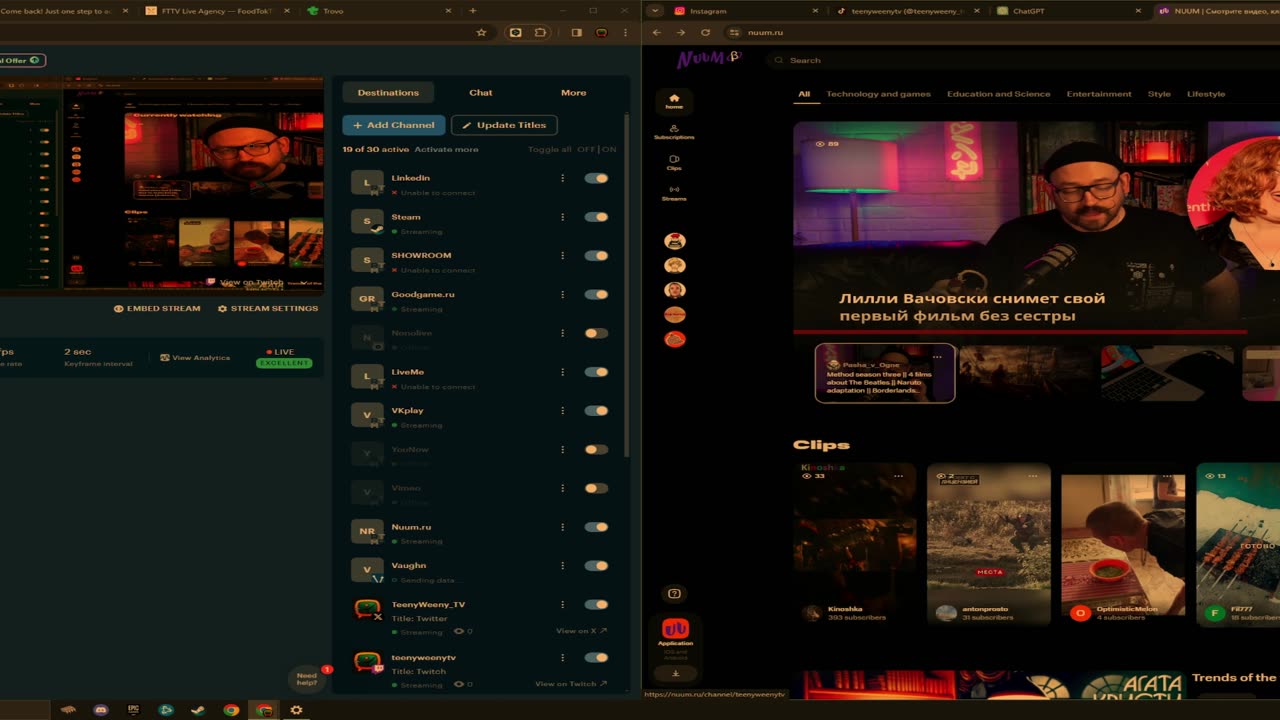Enable the YouNow destination
Viewport: 1280px width, 720px height.
(x=596, y=449)
